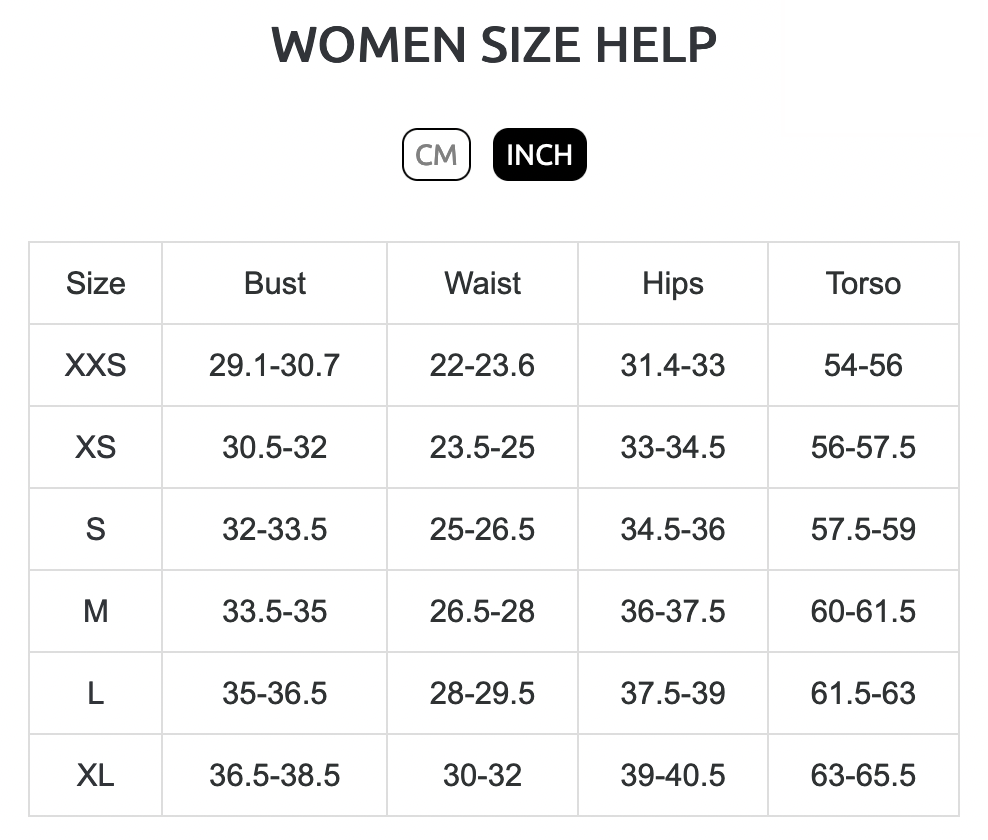Switch units to CM
Screen dimensions: 988x840
(x=436, y=154)
